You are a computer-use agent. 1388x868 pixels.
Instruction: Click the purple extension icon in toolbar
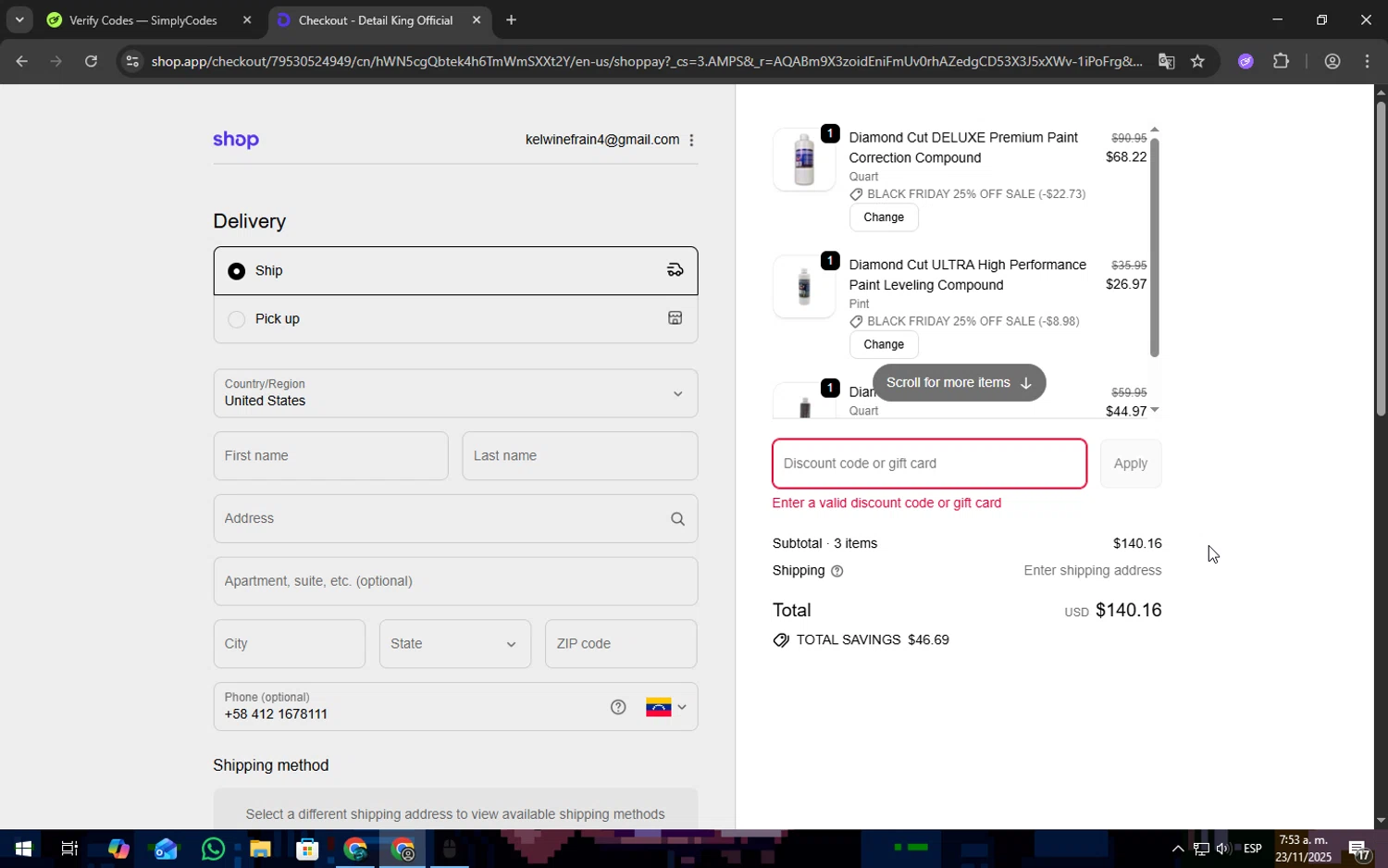pos(1245,62)
